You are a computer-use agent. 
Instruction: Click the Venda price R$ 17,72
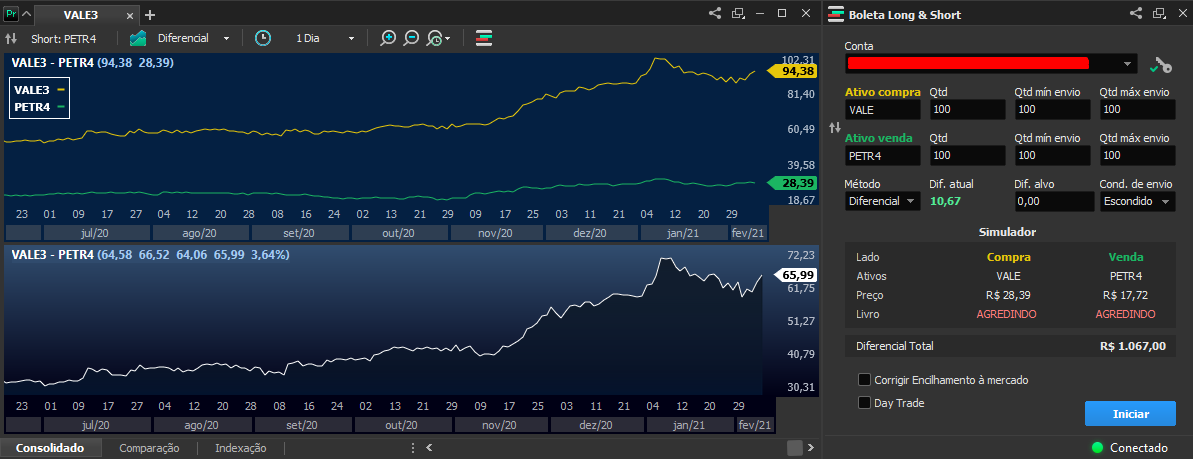click(x=1125, y=295)
